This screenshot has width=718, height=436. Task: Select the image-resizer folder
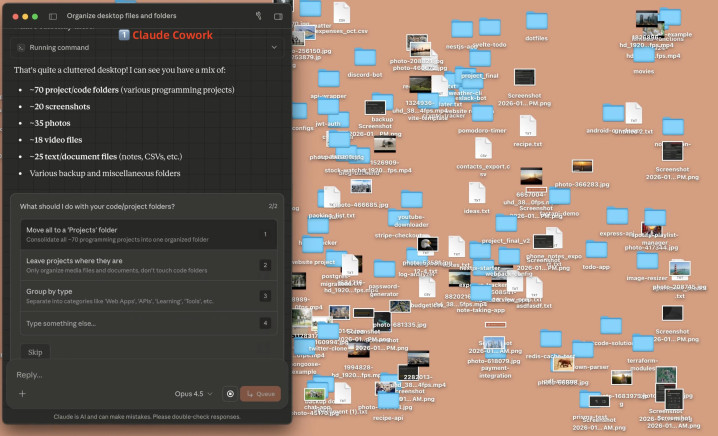647,261
